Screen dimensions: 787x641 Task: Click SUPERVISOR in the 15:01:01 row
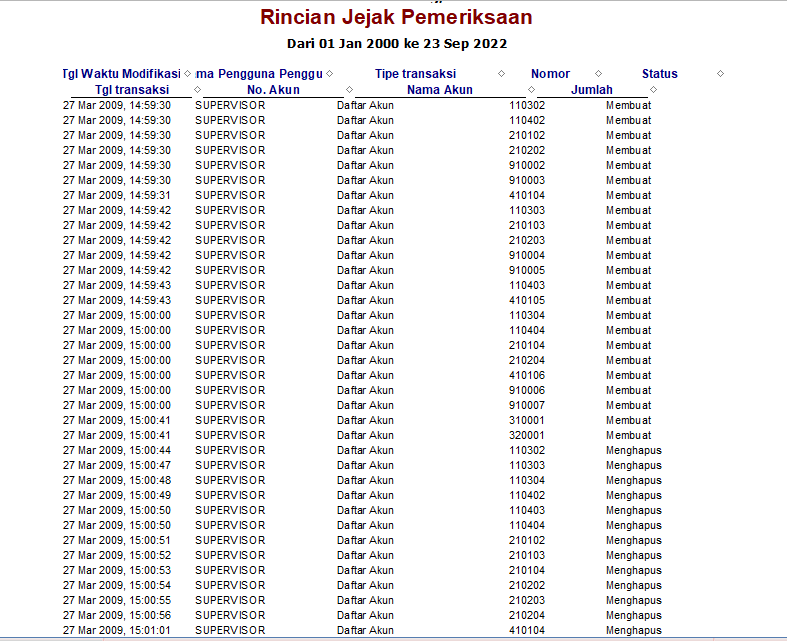230,630
